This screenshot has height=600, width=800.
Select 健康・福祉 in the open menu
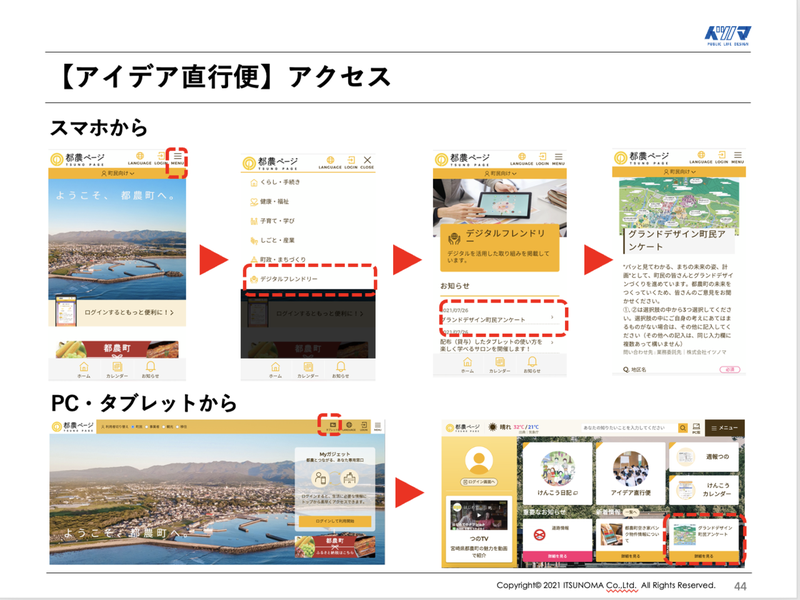[x=269, y=202]
